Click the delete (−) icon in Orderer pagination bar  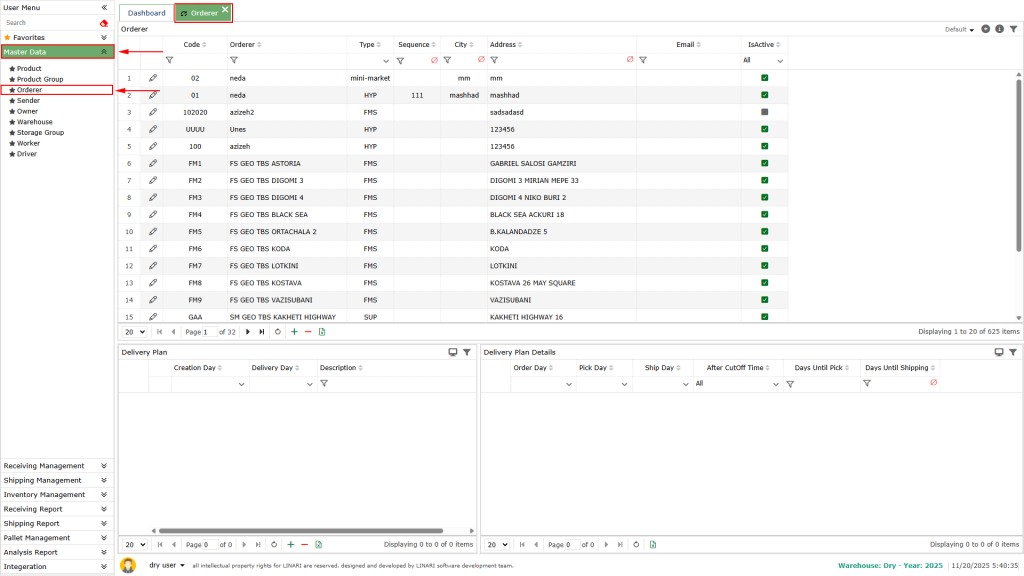[307, 331]
